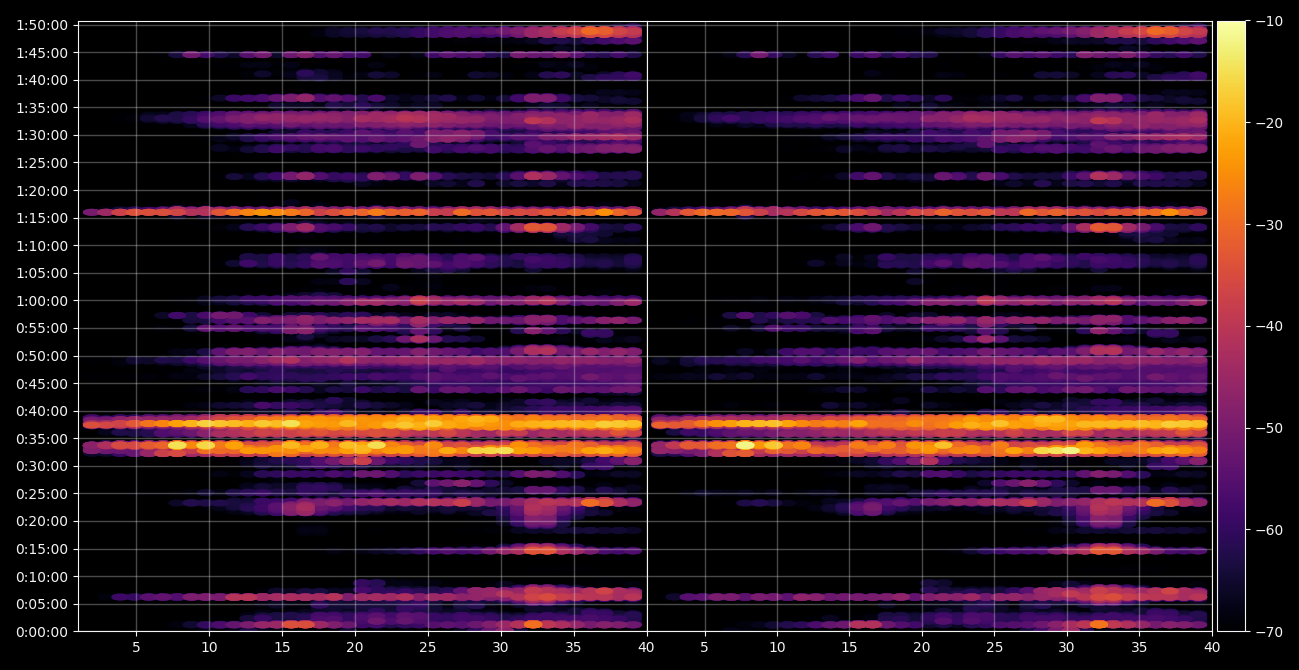Click the left plot's 15 x-axis label
This screenshot has width=1299, height=670.
pyautogui.click(x=282, y=648)
